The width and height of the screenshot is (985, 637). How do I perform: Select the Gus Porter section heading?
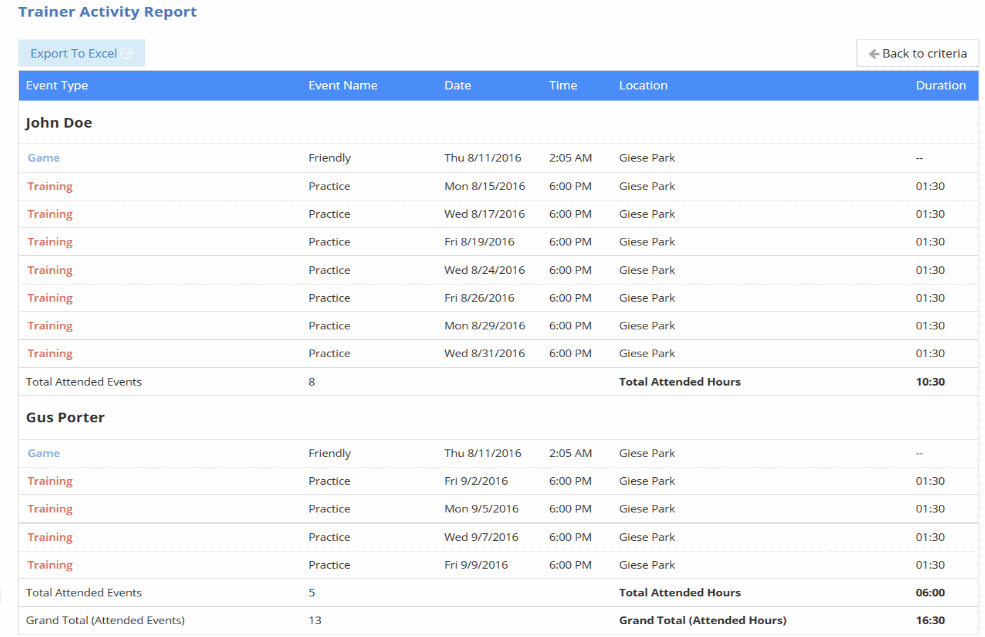(64, 417)
